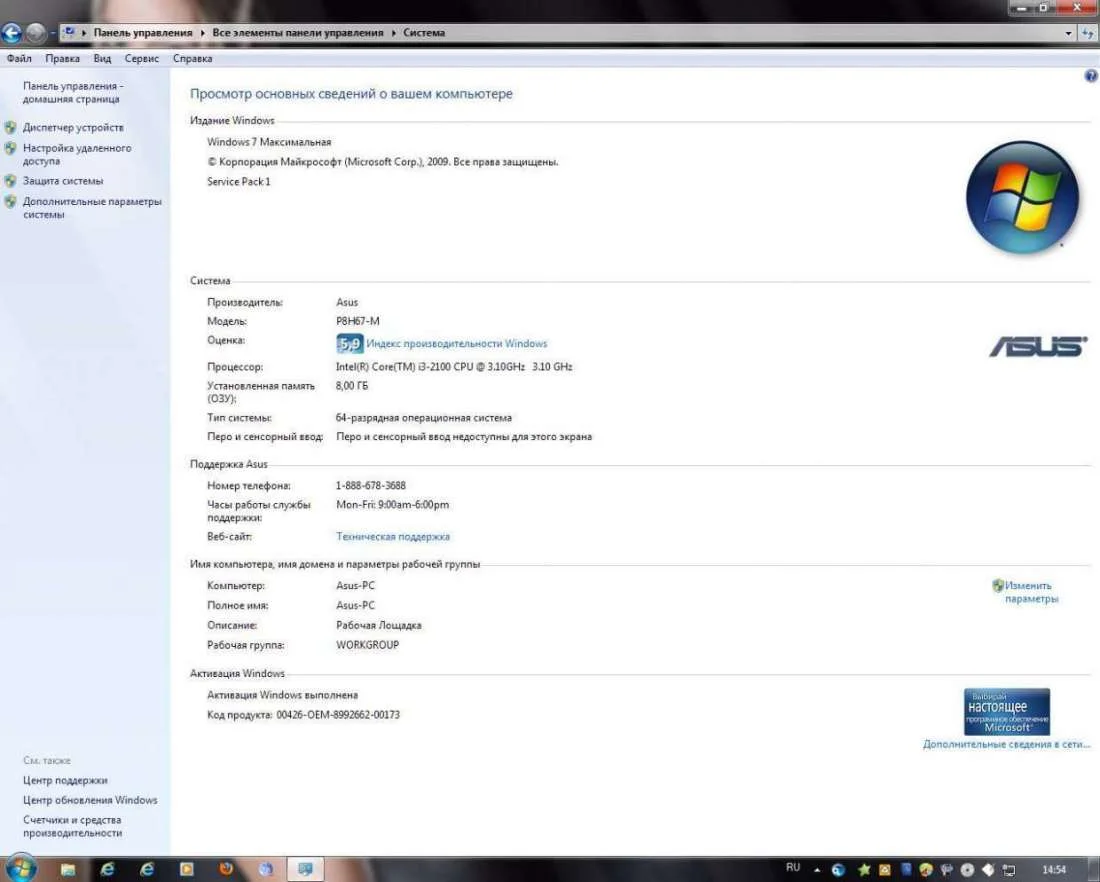Click the Control Panel icon in the address bar
The width and height of the screenshot is (1100, 882).
tap(69, 32)
